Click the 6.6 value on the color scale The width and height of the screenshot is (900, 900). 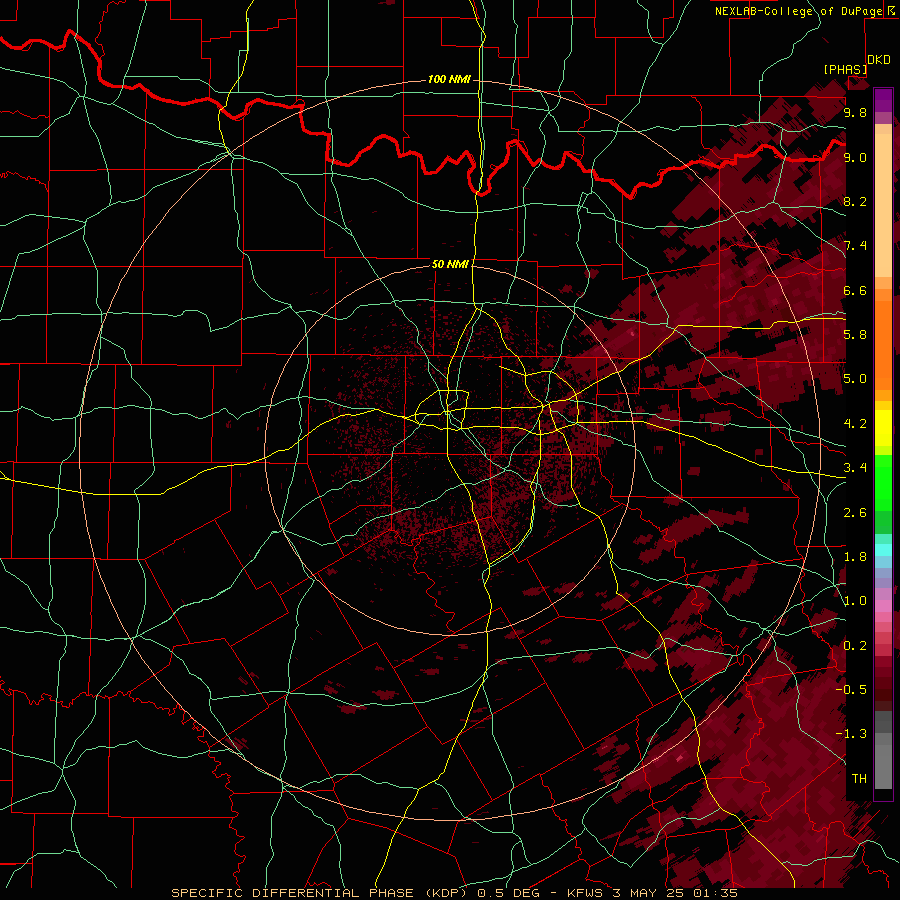(855, 290)
